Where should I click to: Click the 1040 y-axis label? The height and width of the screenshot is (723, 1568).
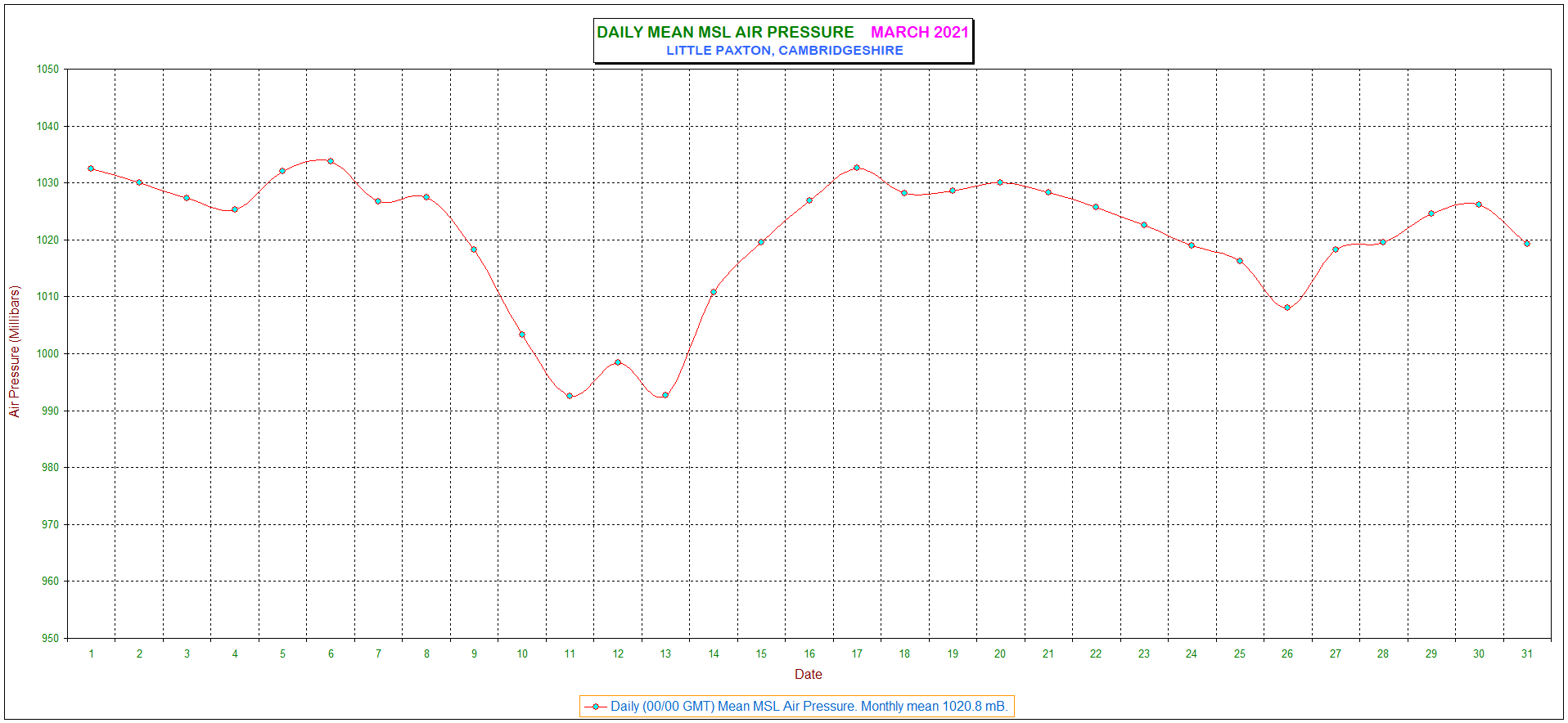tap(47, 127)
